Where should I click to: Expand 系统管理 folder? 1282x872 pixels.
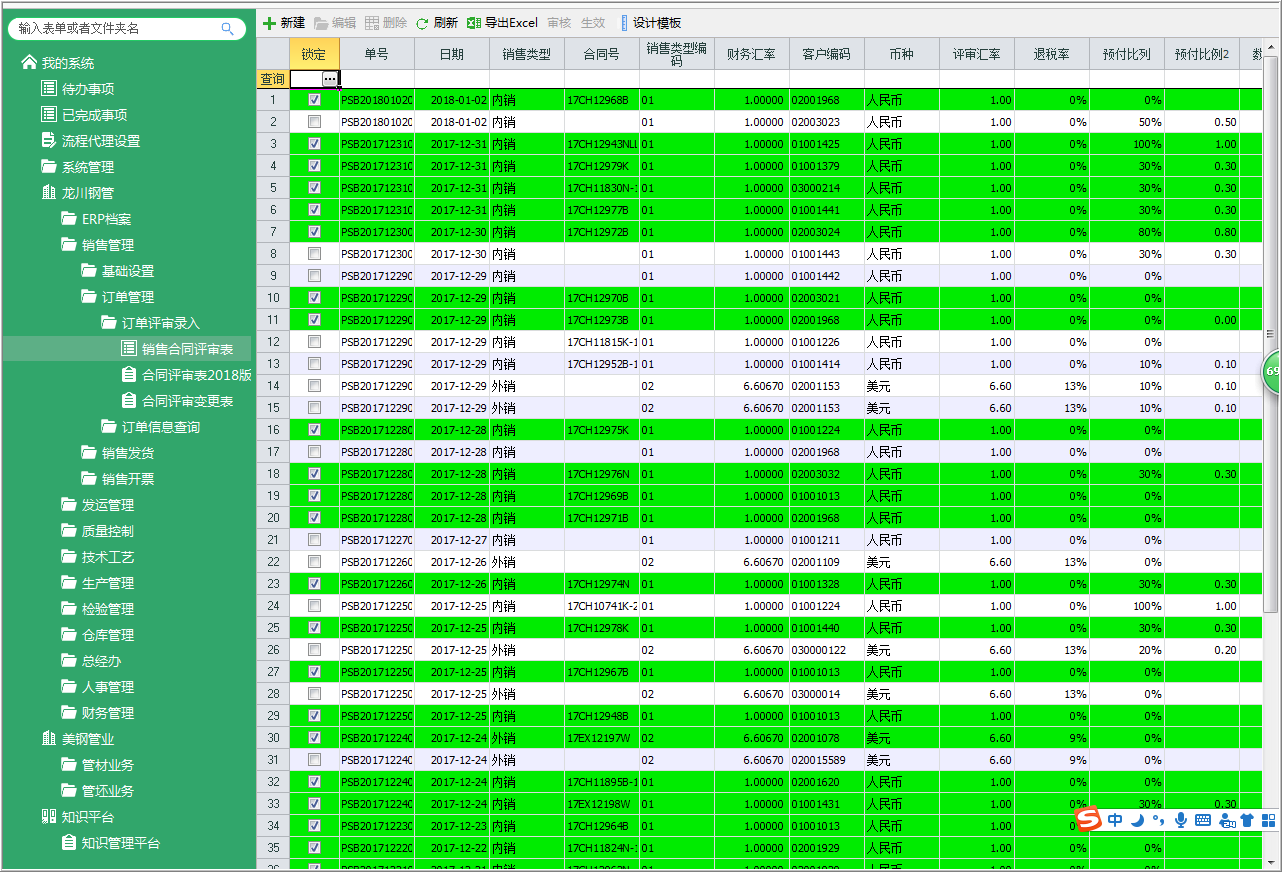tap(77, 167)
